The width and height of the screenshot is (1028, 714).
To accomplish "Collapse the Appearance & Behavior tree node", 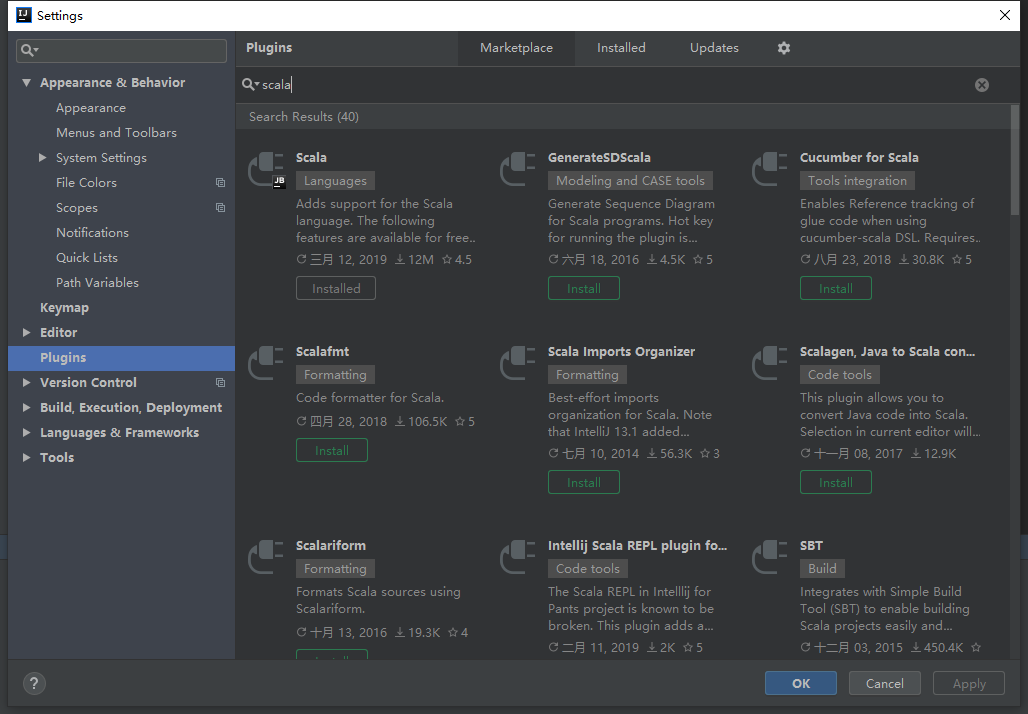I will (x=26, y=83).
